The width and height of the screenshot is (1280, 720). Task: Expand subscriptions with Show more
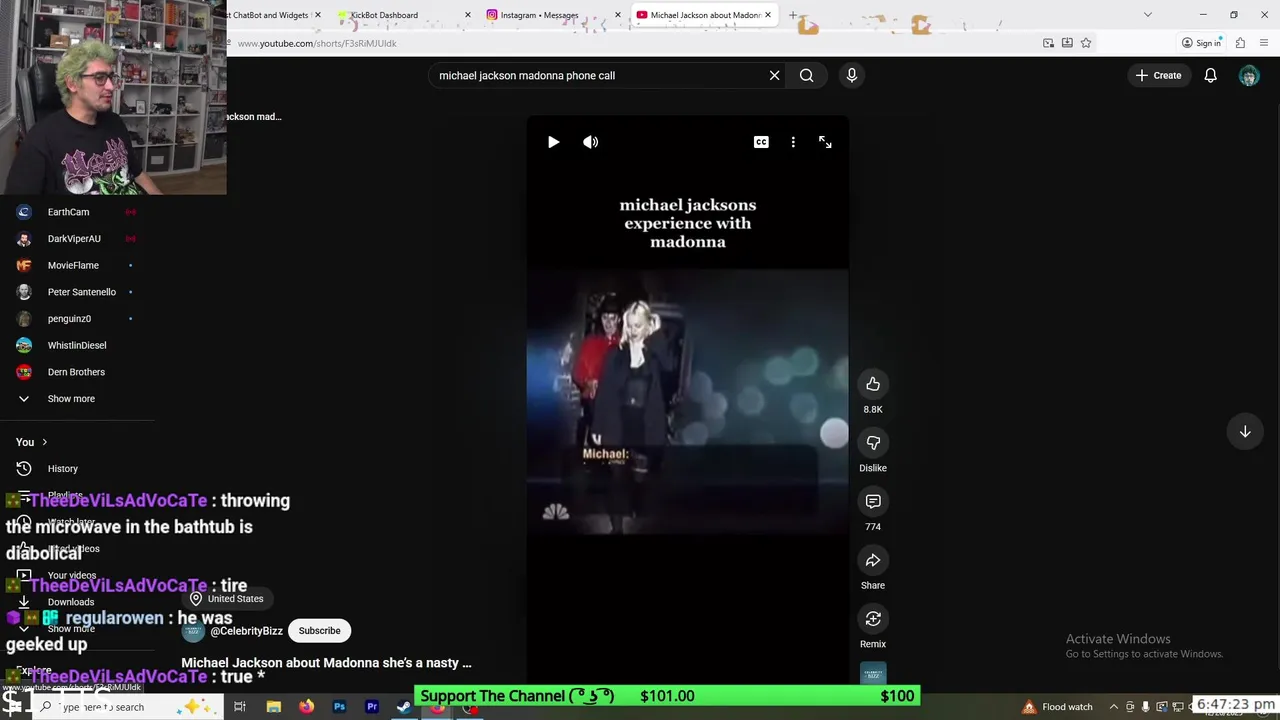click(70, 399)
